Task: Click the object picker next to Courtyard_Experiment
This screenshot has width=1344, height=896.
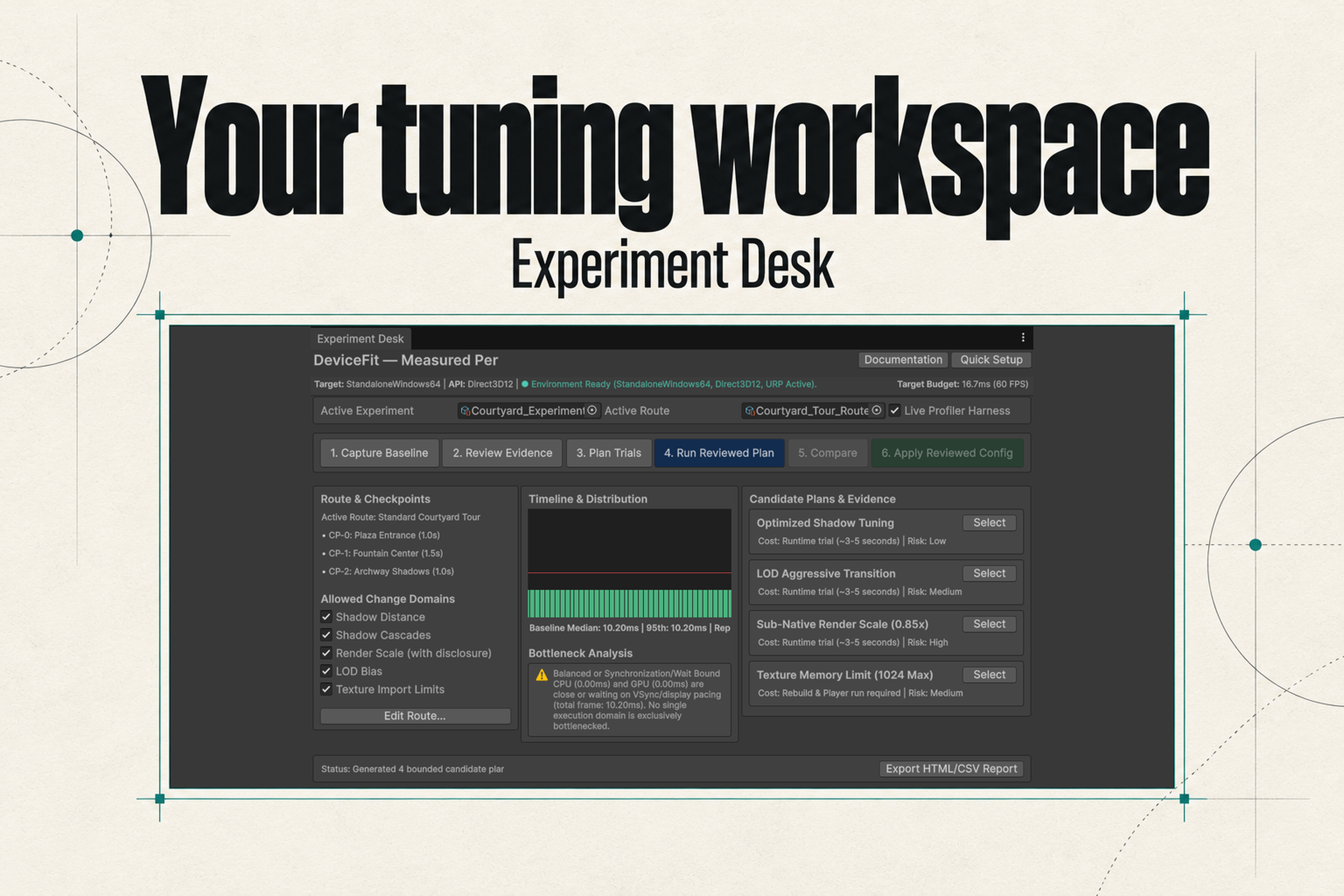Action: pos(592,410)
